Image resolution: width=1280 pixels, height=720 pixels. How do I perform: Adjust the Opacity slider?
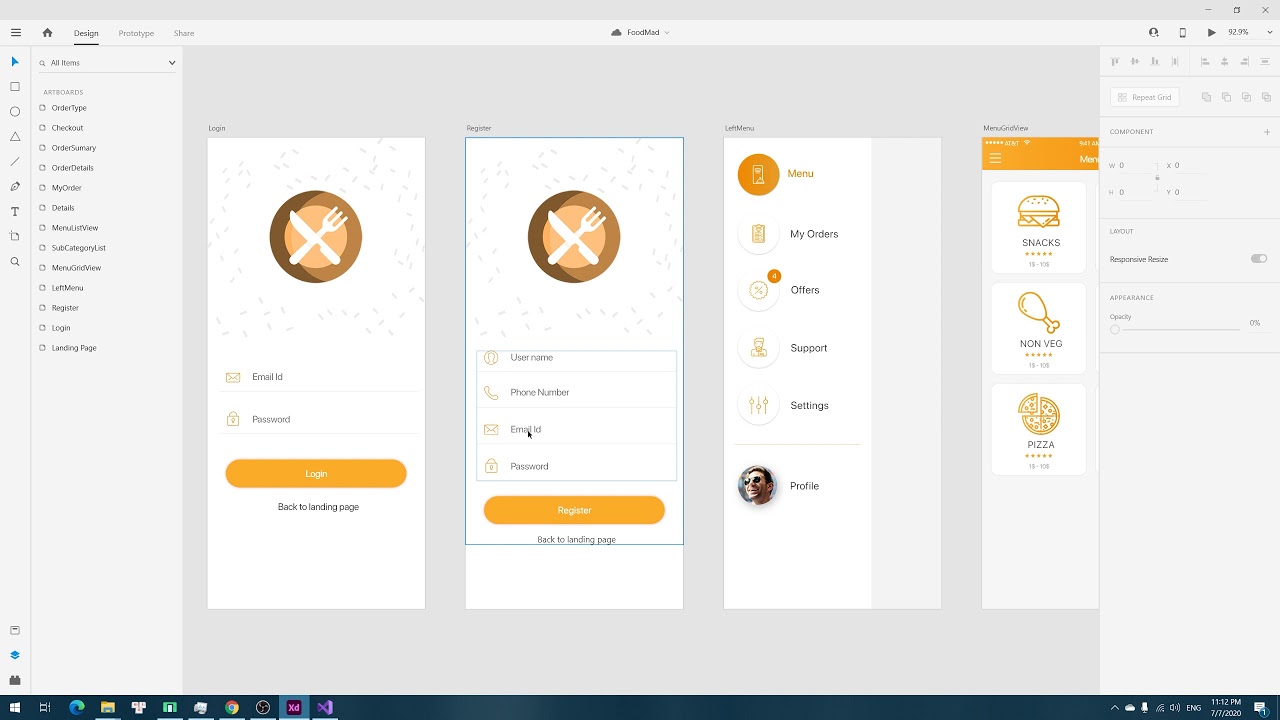pyautogui.click(x=1176, y=330)
